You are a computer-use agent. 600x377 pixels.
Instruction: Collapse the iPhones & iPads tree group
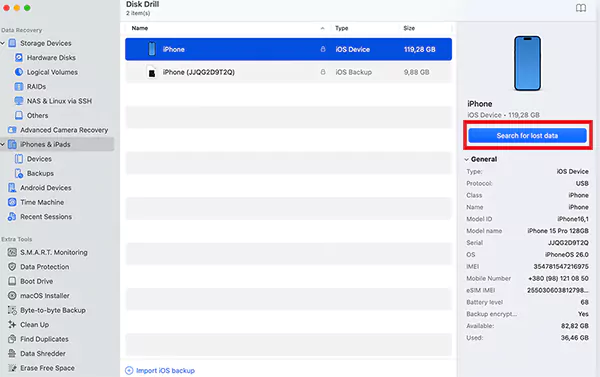click(x=3, y=144)
